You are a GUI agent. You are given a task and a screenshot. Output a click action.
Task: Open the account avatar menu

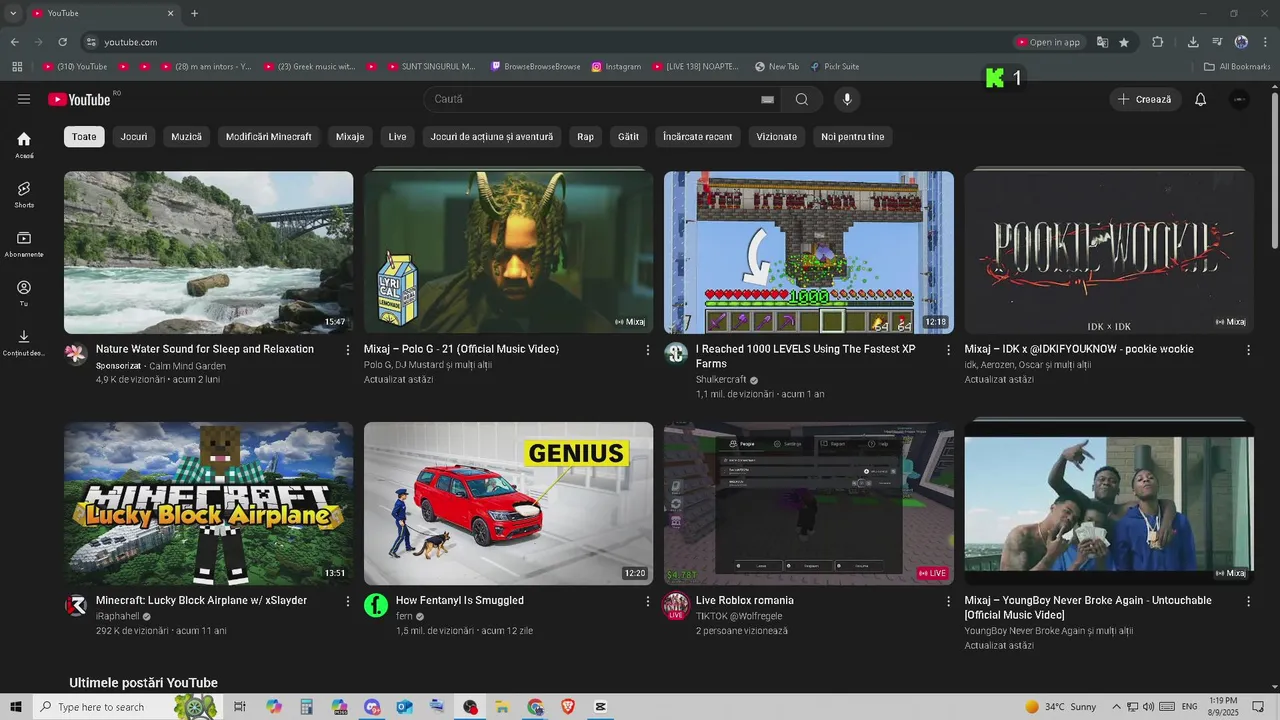coord(1240,99)
